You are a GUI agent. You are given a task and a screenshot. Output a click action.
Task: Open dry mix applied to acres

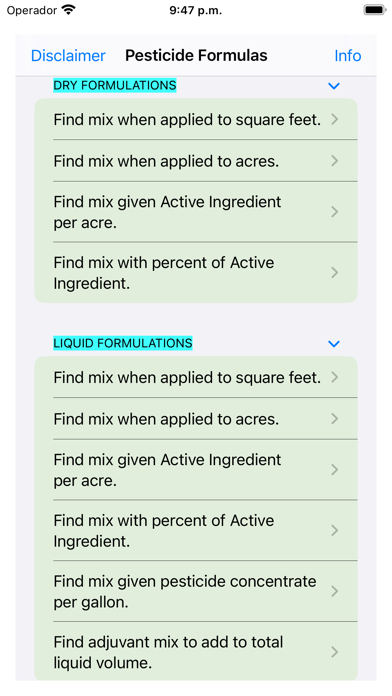196,161
